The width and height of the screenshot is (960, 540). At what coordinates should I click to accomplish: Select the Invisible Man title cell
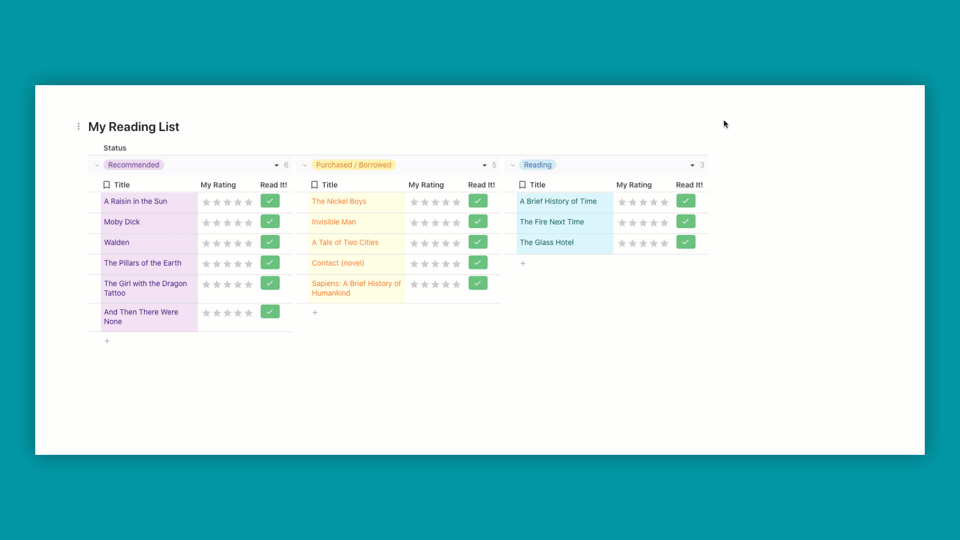point(357,223)
